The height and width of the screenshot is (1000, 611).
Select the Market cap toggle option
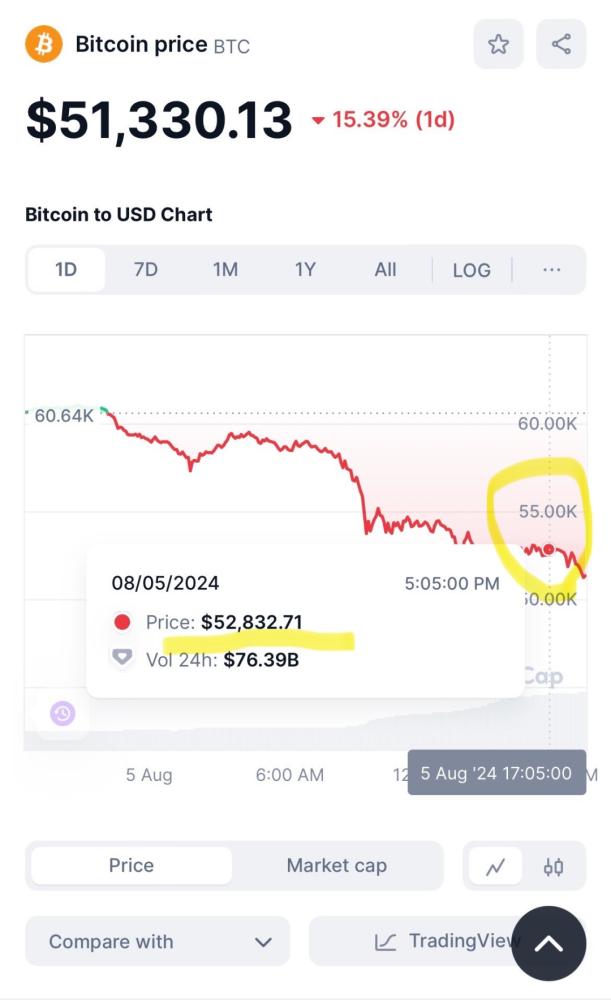(x=337, y=865)
